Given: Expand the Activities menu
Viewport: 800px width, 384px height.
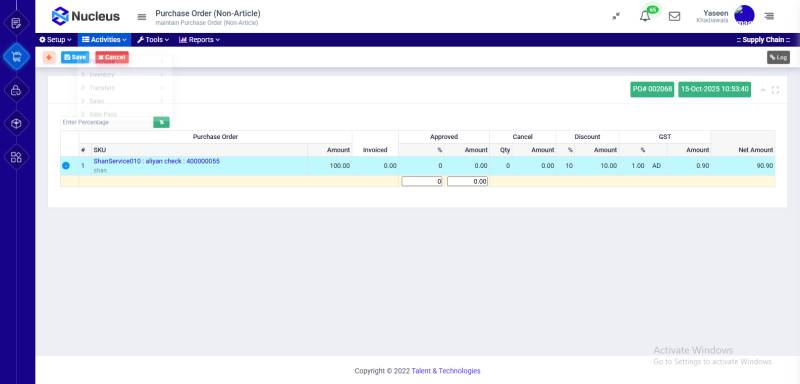Looking at the screenshot, I should tap(105, 40).
